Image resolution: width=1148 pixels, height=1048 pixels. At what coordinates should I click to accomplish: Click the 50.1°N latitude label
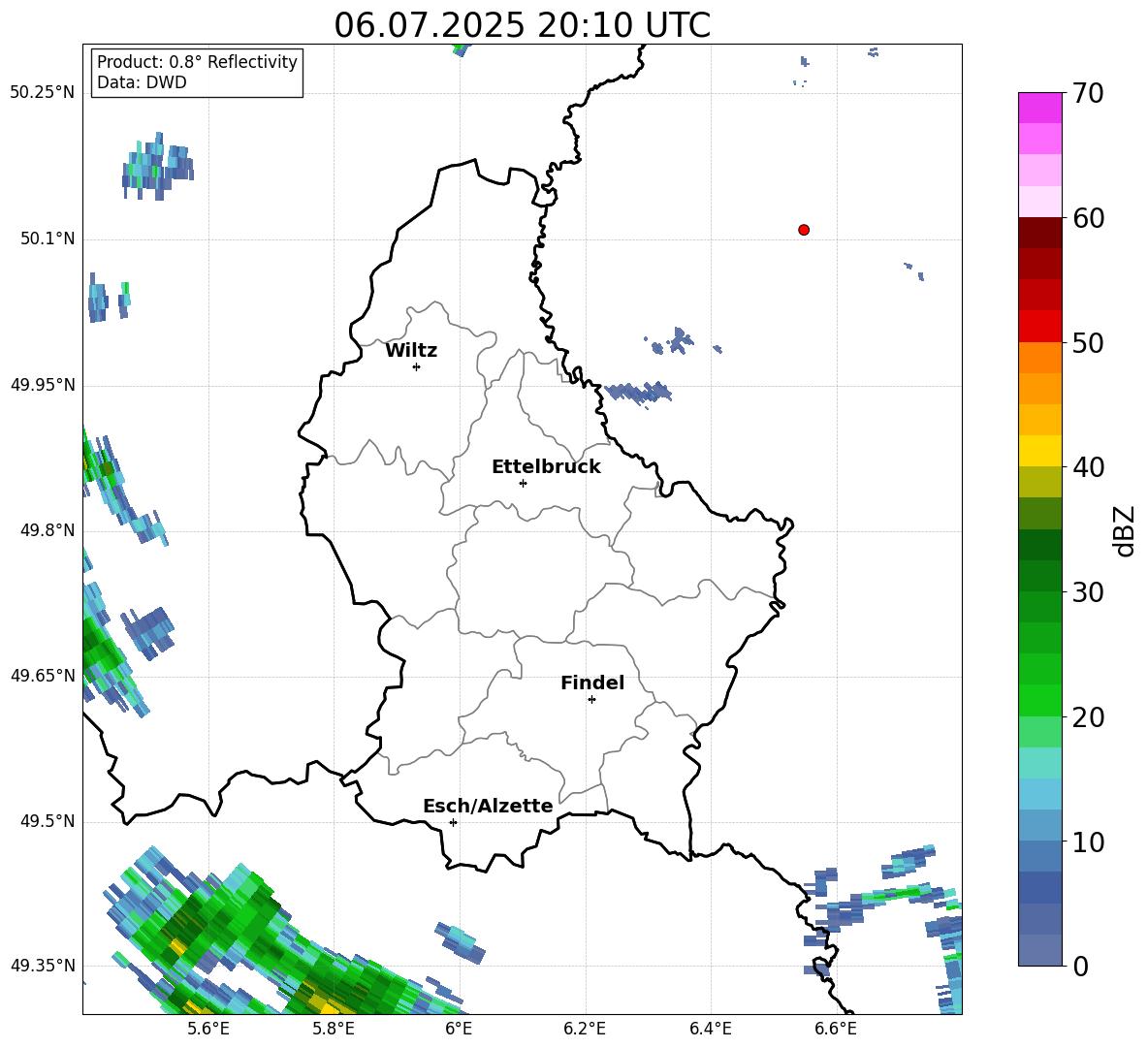click(48, 238)
